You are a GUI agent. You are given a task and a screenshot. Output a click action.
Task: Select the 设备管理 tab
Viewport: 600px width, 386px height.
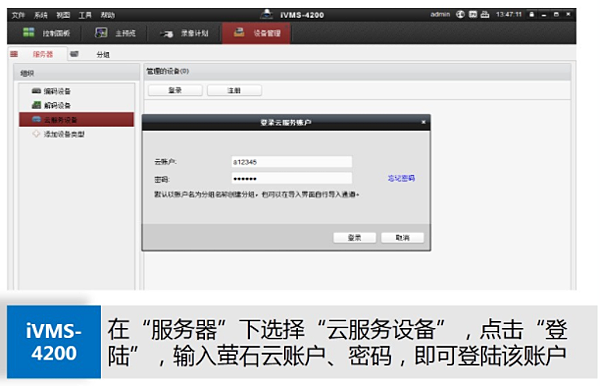[256, 33]
